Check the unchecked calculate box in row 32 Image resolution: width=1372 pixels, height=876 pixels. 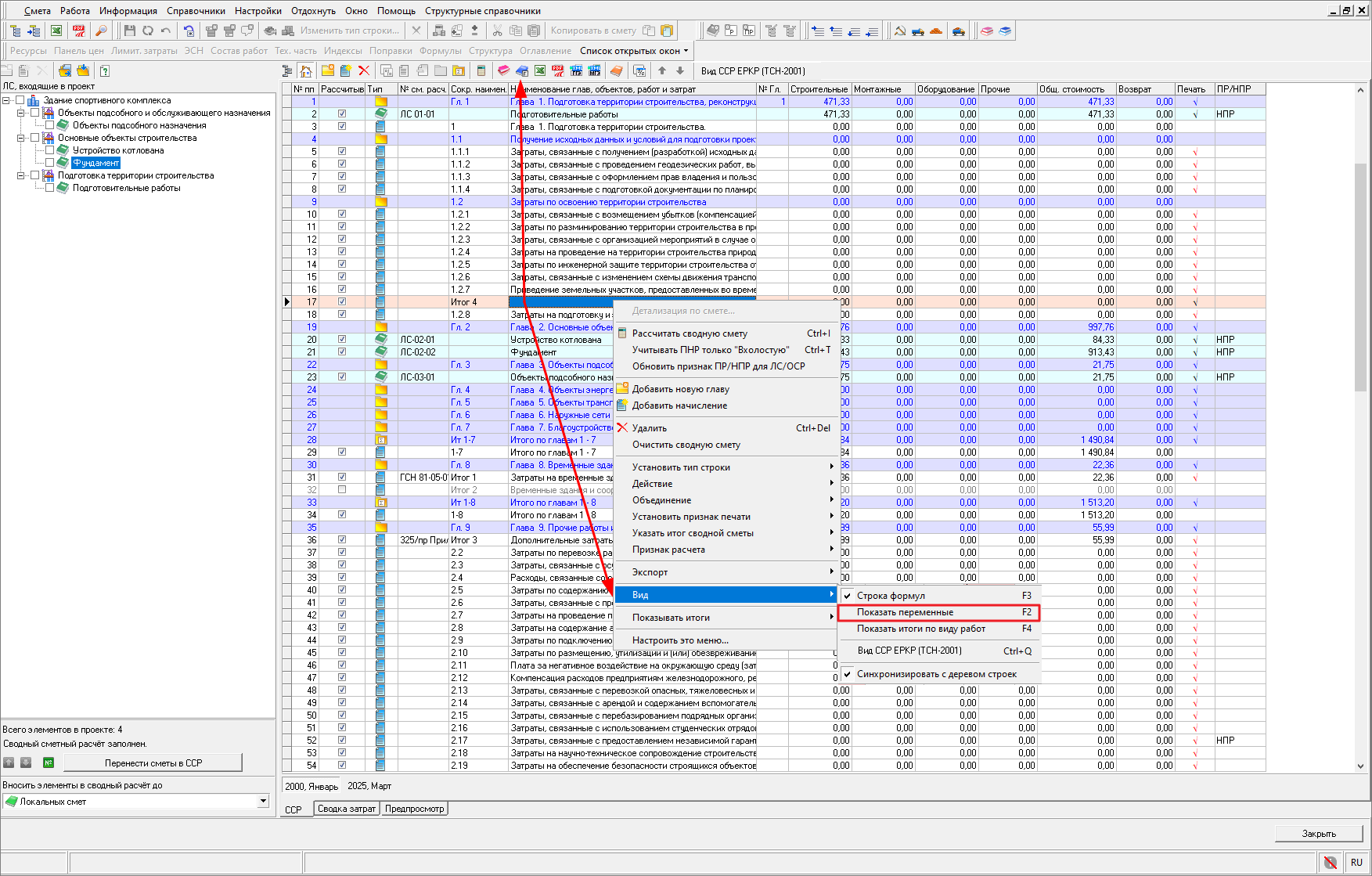(342, 490)
